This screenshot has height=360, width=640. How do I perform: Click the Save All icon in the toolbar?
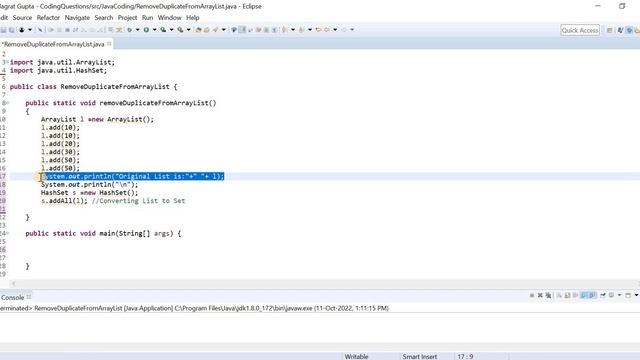coord(11,30)
